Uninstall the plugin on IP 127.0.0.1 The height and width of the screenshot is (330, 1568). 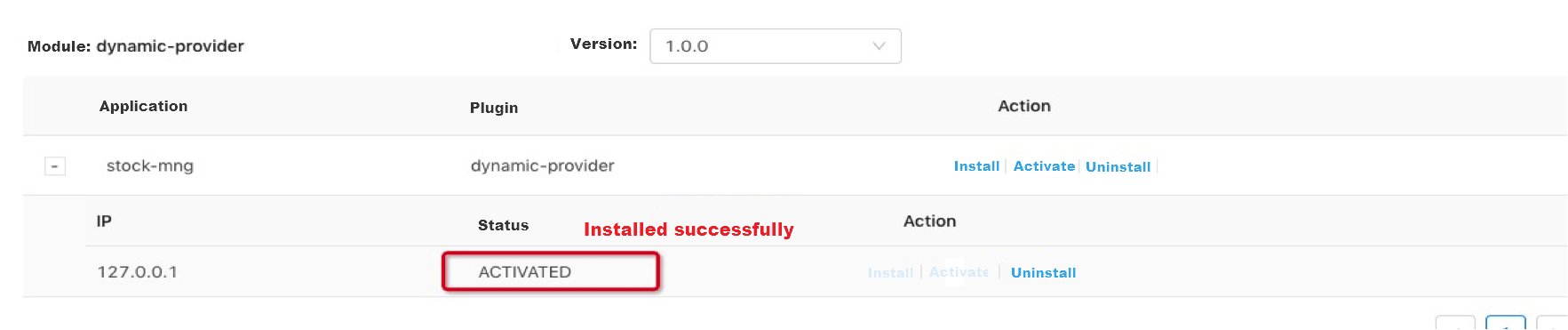pos(1043,273)
